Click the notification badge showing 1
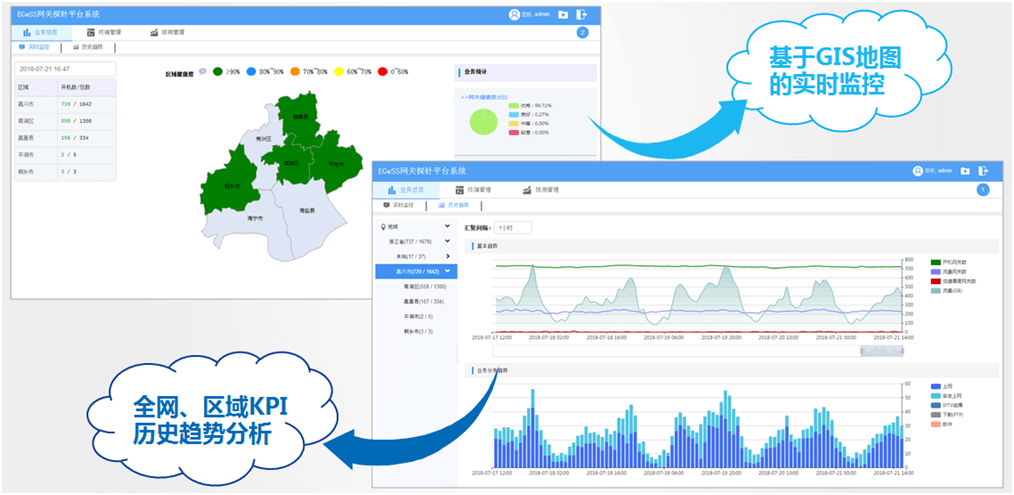This screenshot has height=495, width=1014. (x=982, y=189)
